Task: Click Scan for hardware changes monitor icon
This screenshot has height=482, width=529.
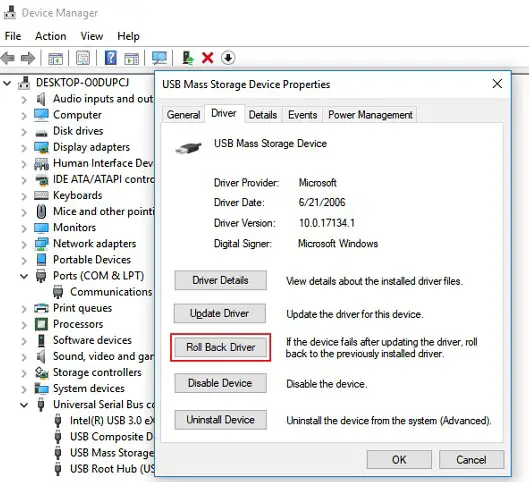Action: pyautogui.click(x=159, y=58)
